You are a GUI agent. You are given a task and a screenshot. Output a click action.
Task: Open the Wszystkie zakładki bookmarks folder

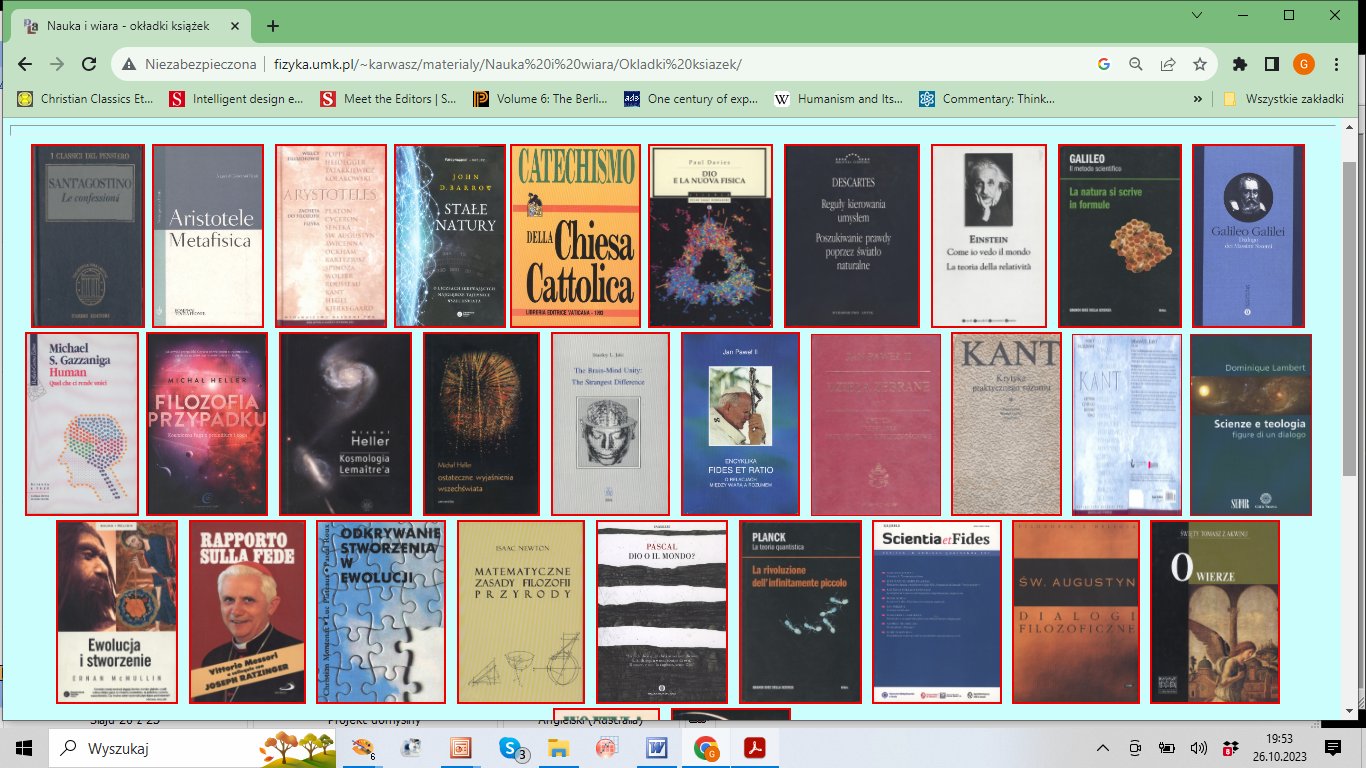click(x=1283, y=99)
